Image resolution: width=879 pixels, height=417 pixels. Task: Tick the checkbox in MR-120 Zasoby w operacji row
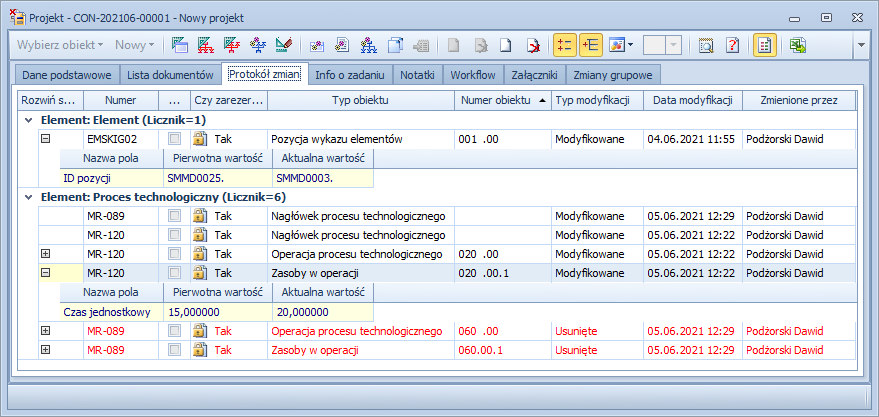[175, 273]
